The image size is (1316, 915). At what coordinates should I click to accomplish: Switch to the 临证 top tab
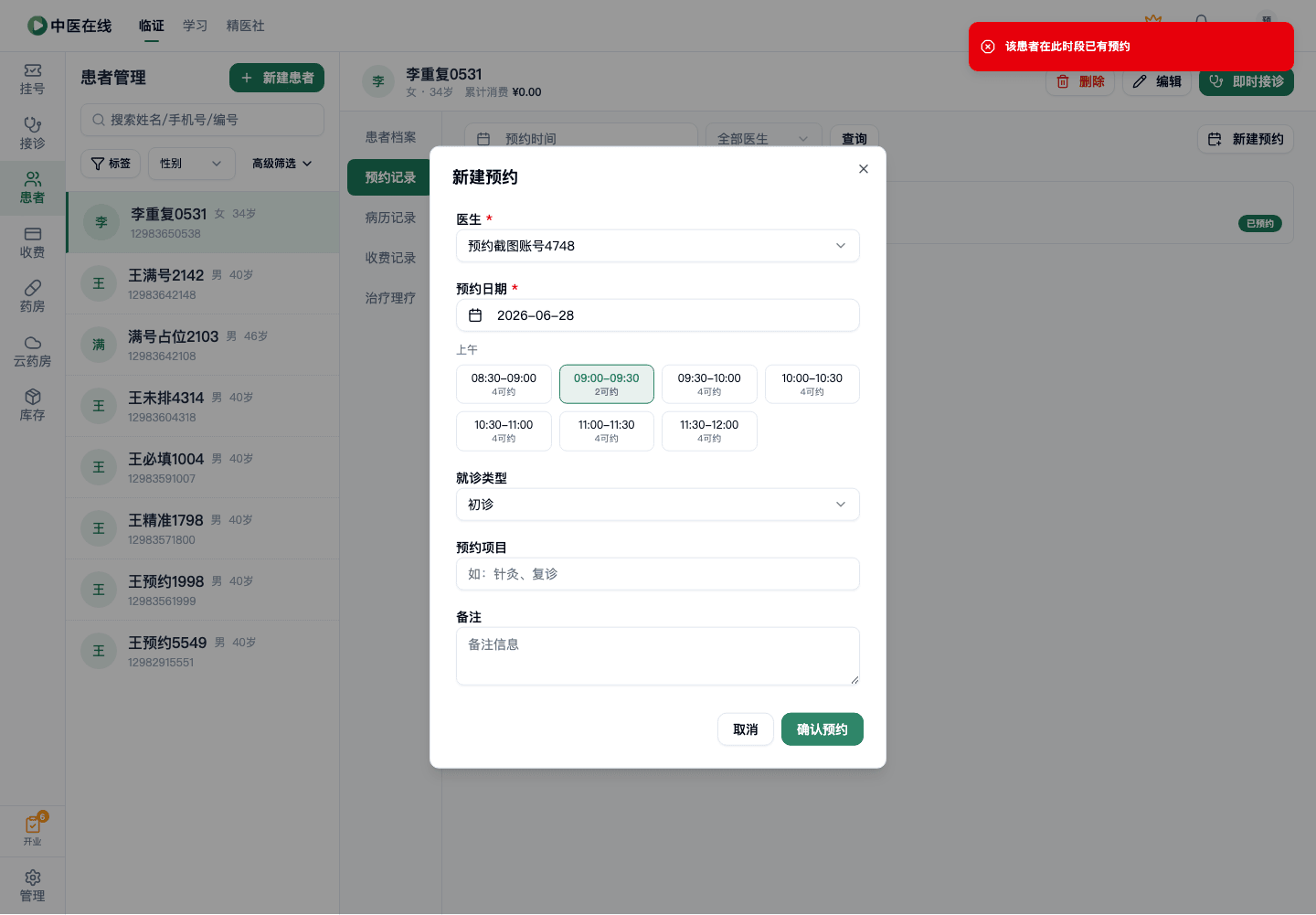(x=152, y=26)
